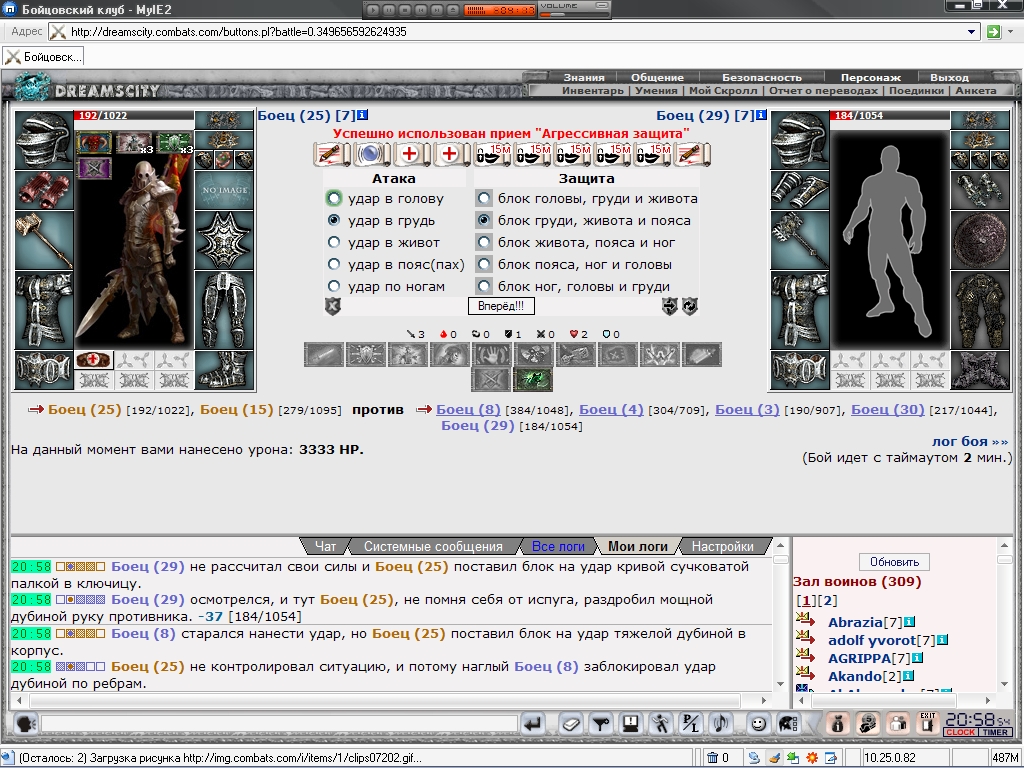
Task: Click the floppy disk save icon
Action: 630,724
